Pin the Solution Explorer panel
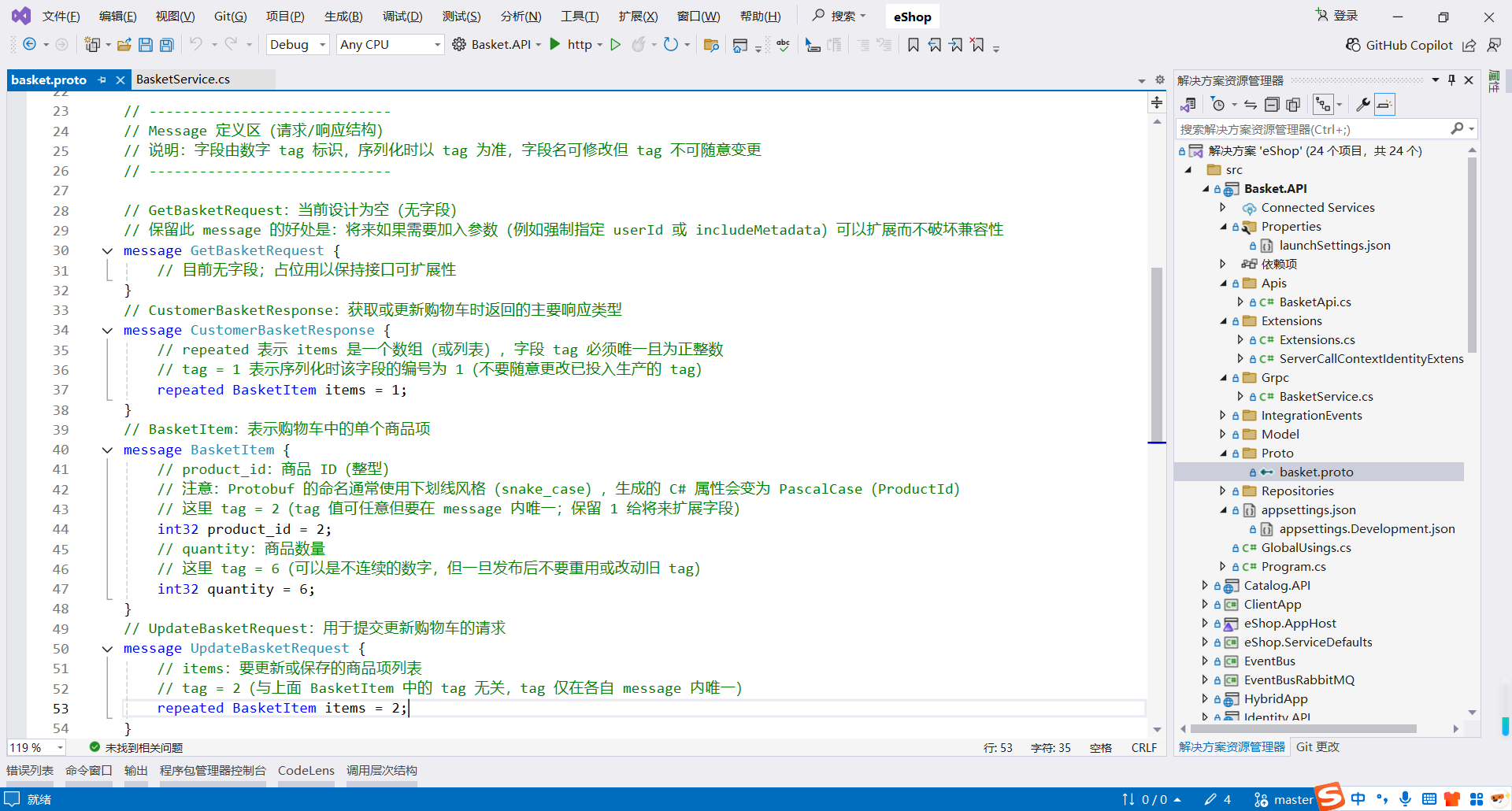The height and width of the screenshot is (811, 1512). (x=1451, y=80)
